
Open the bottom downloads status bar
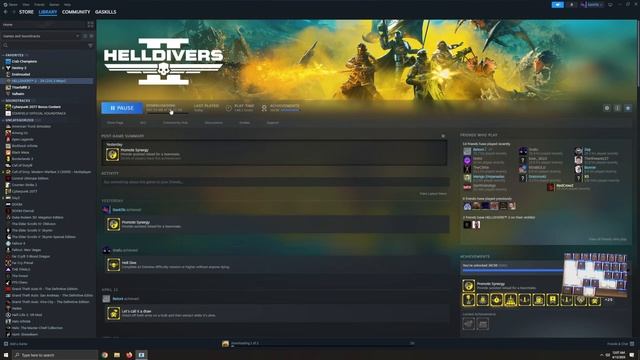(318, 344)
